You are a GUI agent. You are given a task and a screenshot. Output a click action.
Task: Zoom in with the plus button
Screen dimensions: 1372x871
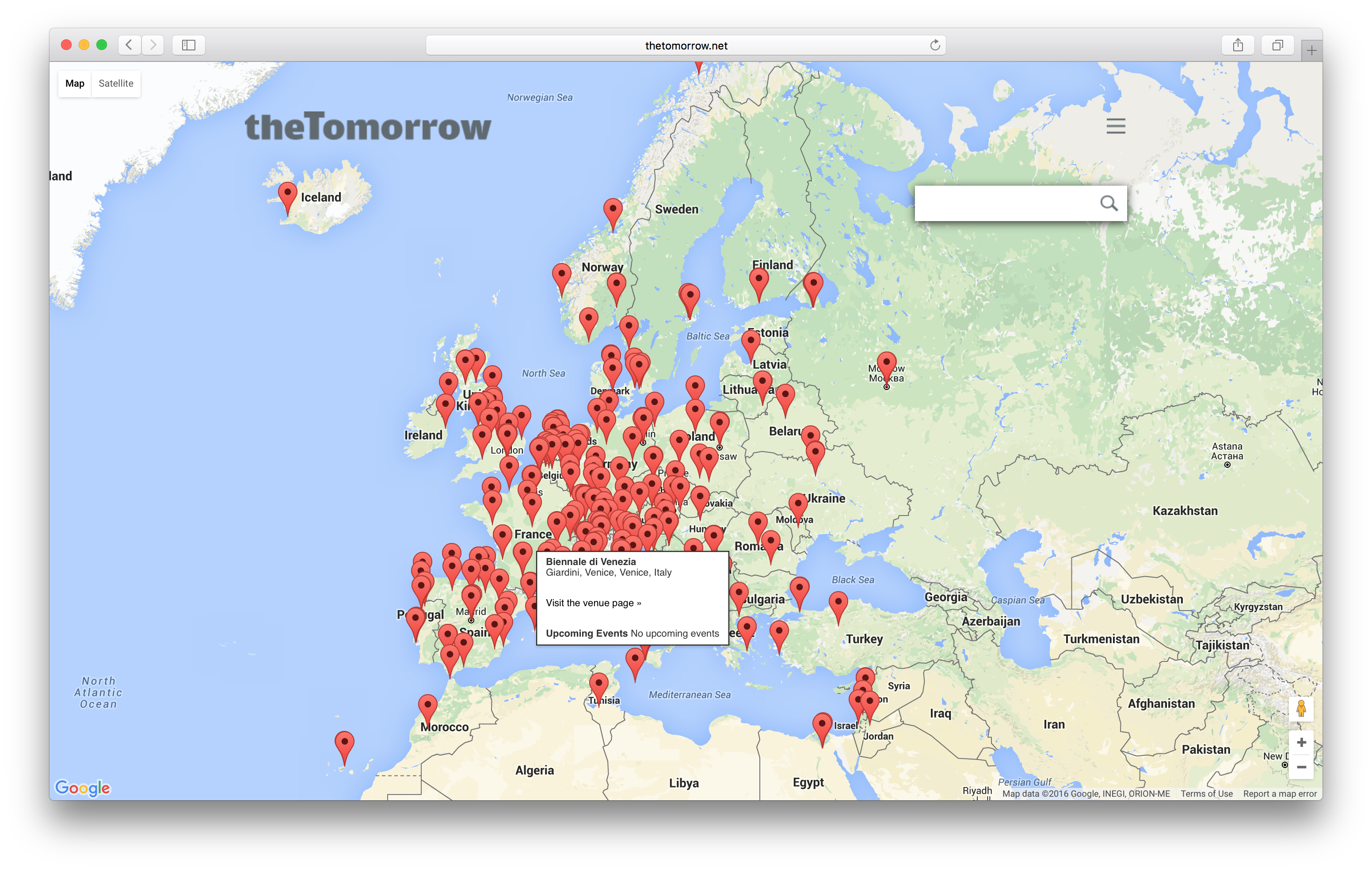(x=1301, y=742)
